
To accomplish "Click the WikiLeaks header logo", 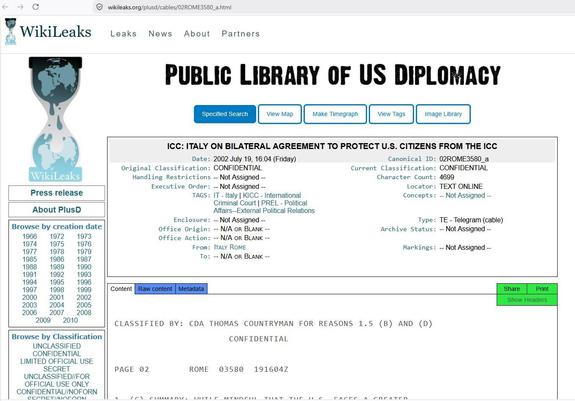I will [48, 32].
